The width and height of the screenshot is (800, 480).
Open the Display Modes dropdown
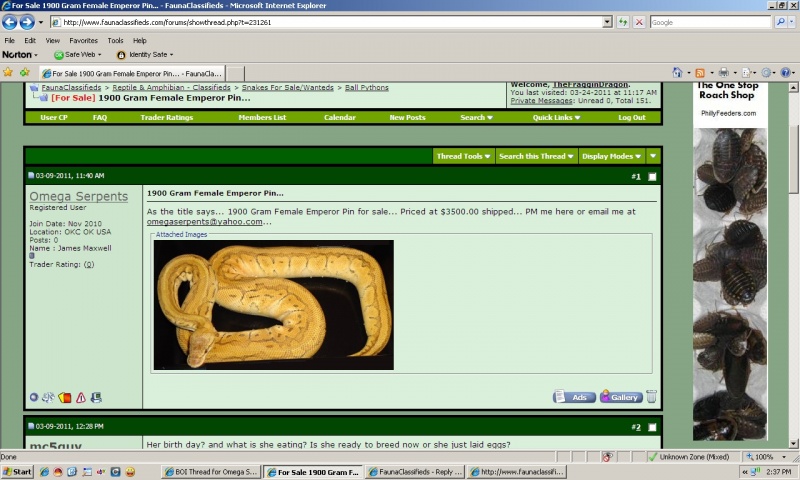pyautogui.click(x=611, y=156)
